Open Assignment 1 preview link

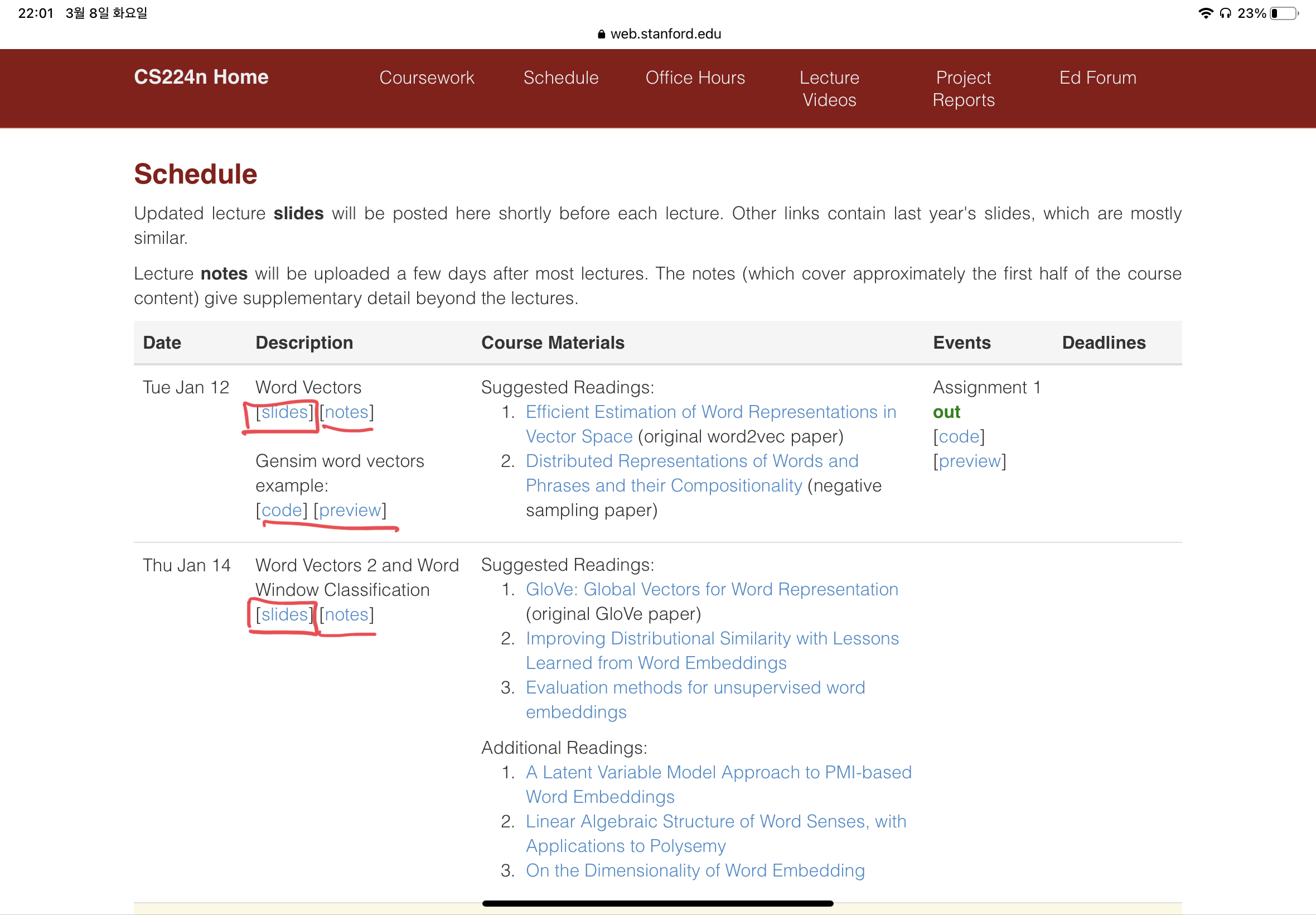click(969, 461)
